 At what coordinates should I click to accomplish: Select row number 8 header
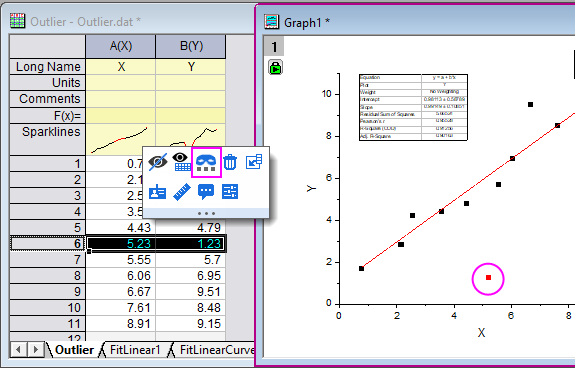(x=48, y=276)
